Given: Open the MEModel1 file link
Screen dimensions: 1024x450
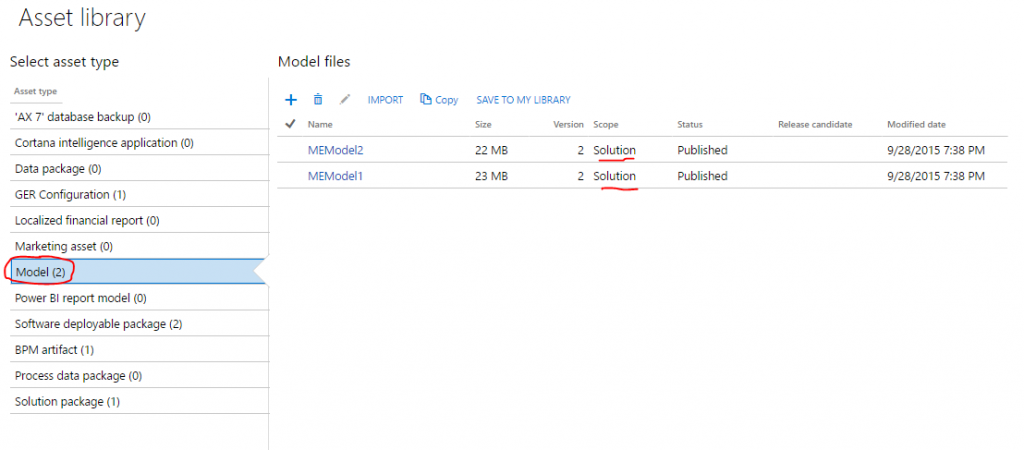Looking at the screenshot, I should tap(334, 176).
